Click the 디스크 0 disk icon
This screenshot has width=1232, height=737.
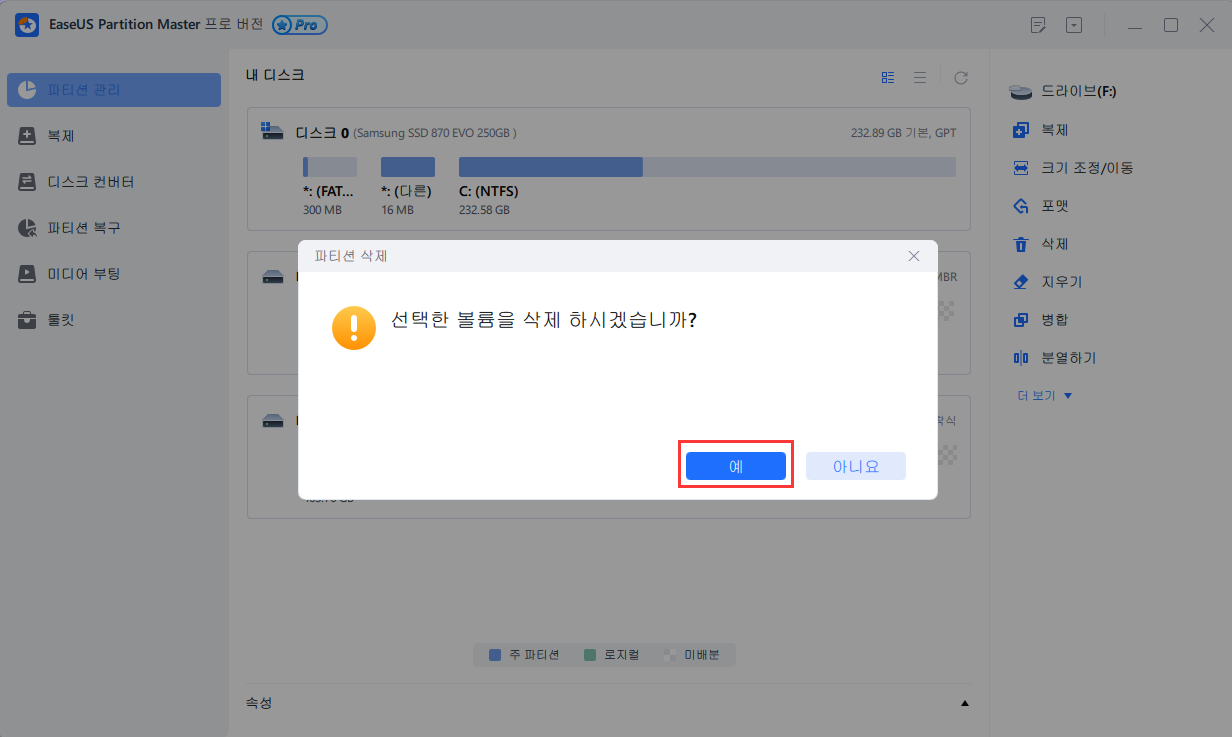click(x=272, y=131)
